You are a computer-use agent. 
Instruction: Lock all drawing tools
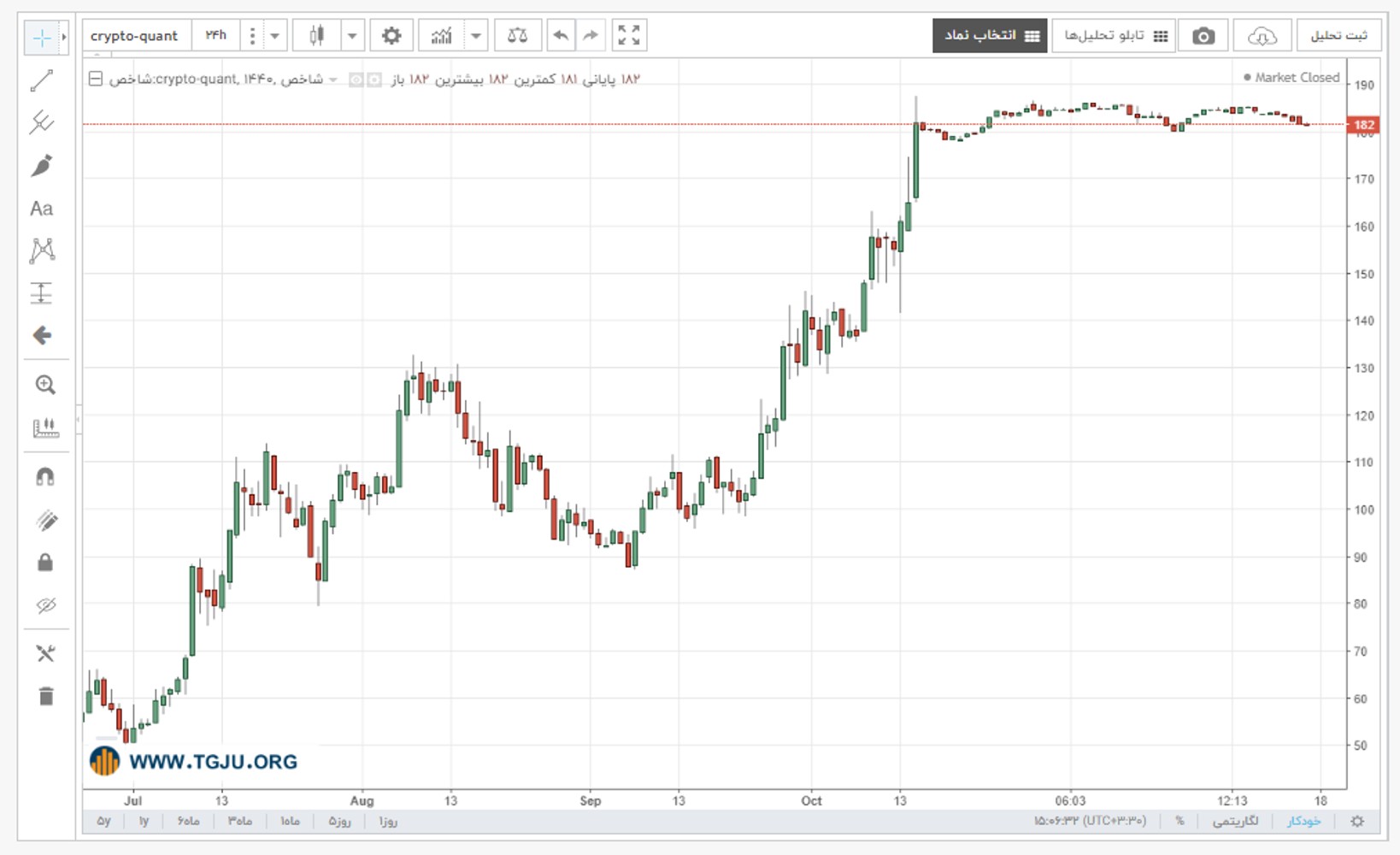click(x=45, y=562)
